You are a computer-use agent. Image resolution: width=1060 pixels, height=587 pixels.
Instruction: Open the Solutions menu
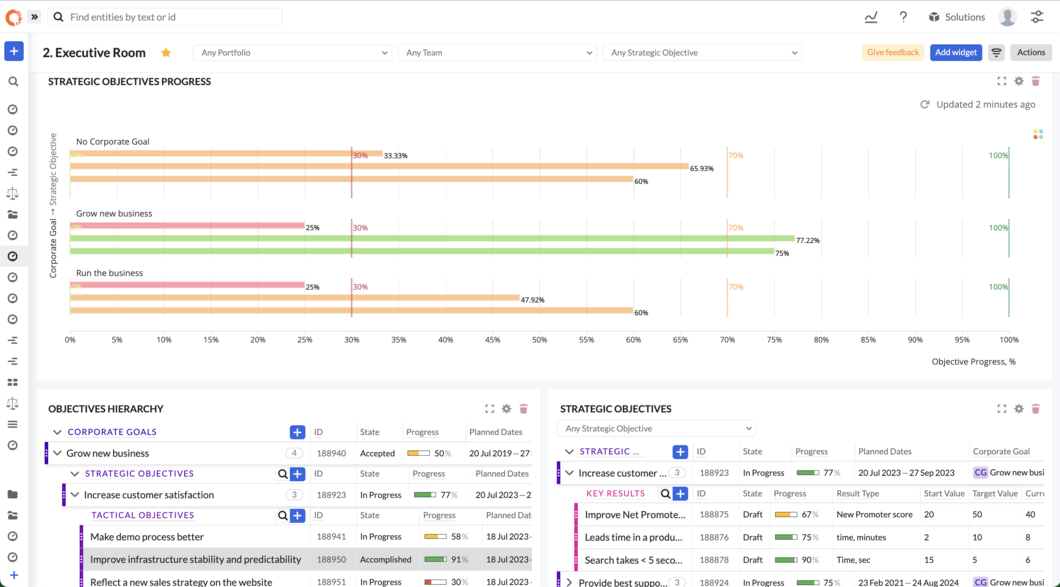956,17
